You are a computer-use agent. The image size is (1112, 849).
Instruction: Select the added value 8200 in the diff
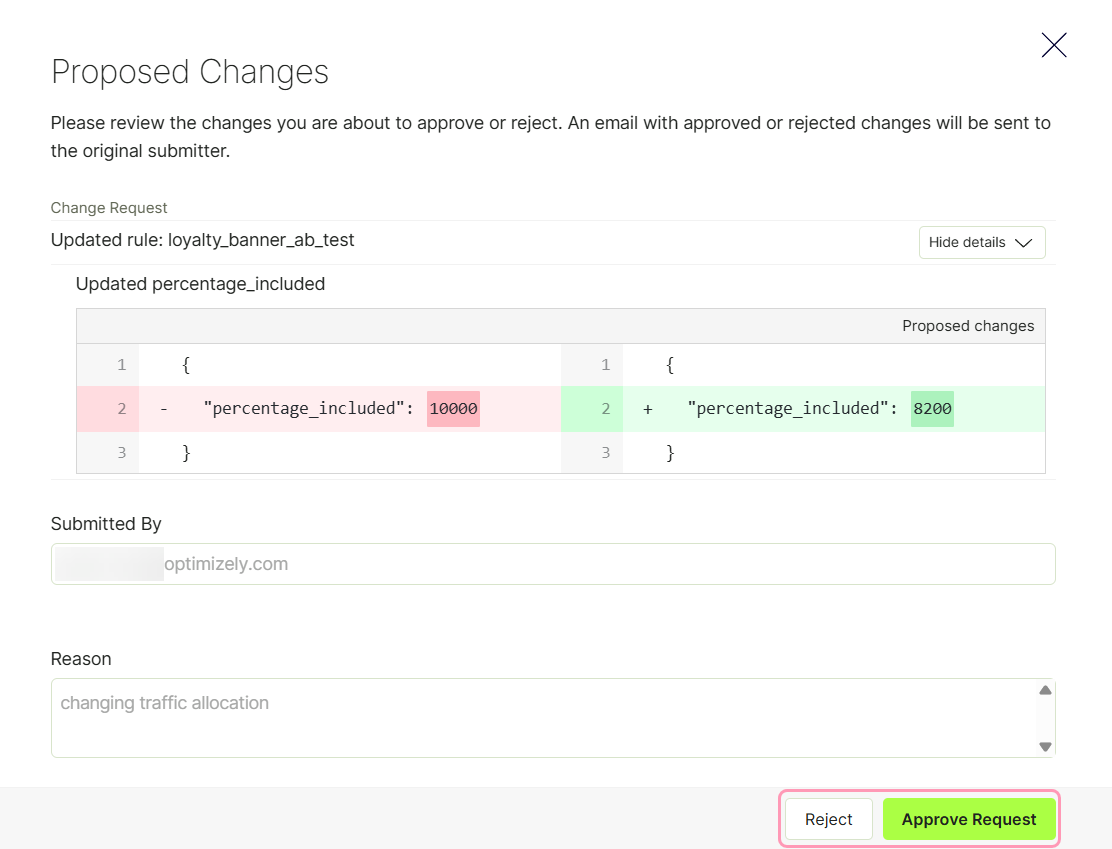[x=932, y=409]
